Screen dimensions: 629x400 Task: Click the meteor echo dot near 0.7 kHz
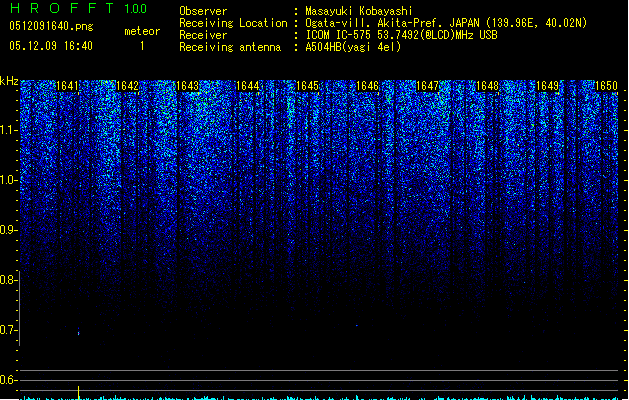(79, 332)
